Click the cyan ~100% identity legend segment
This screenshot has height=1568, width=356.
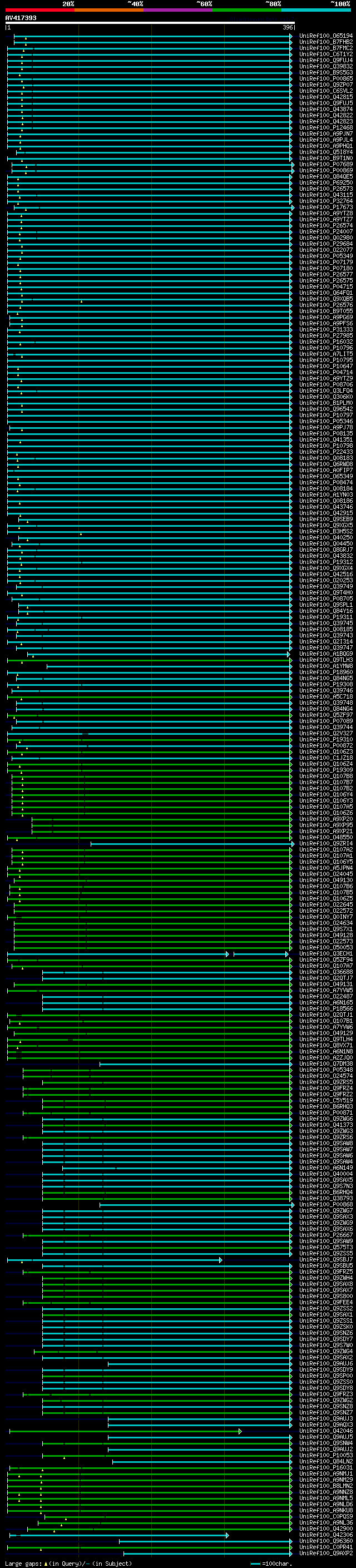pyautogui.click(x=317, y=10)
